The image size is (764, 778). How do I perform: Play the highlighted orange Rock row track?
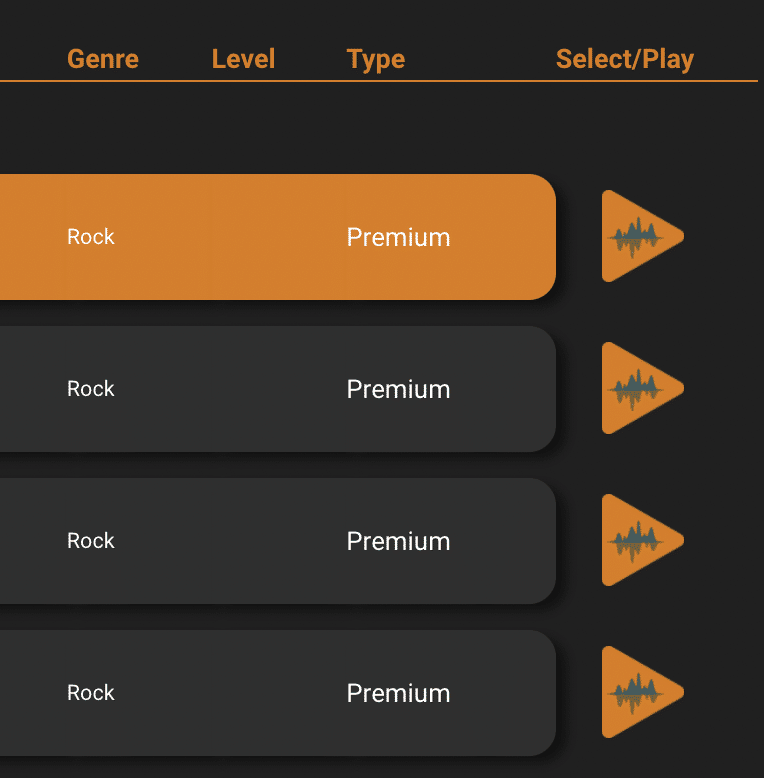642,236
